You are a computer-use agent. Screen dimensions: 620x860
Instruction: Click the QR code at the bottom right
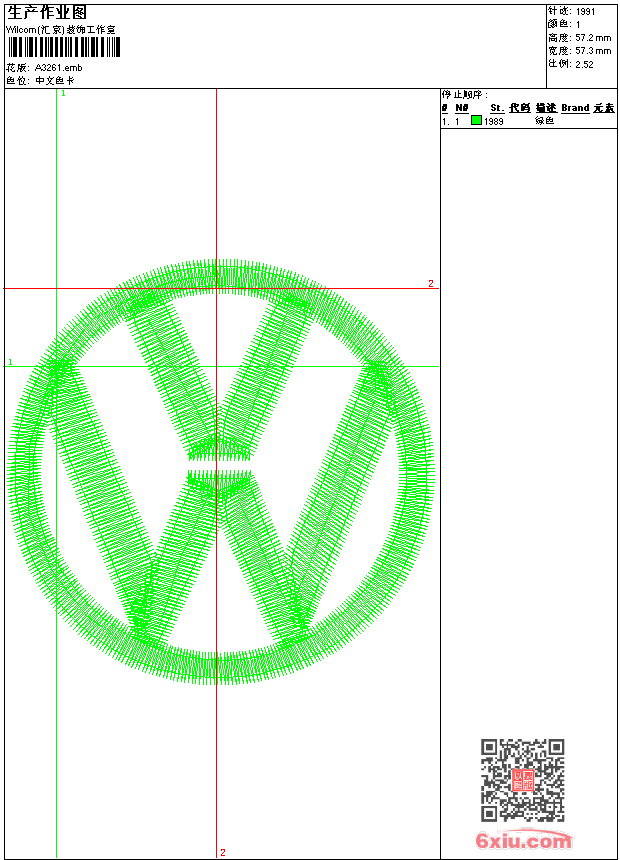522,780
